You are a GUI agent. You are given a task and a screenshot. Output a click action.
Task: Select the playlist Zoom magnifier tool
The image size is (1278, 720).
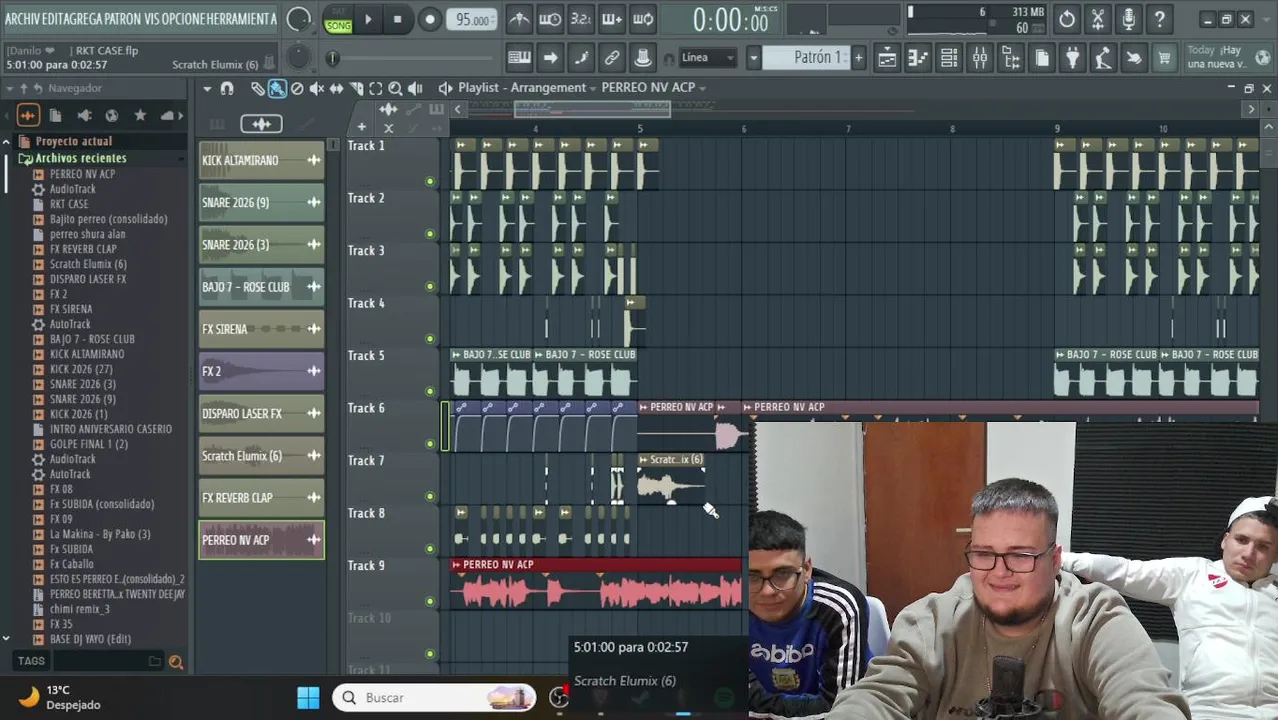[x=395, y=88]
